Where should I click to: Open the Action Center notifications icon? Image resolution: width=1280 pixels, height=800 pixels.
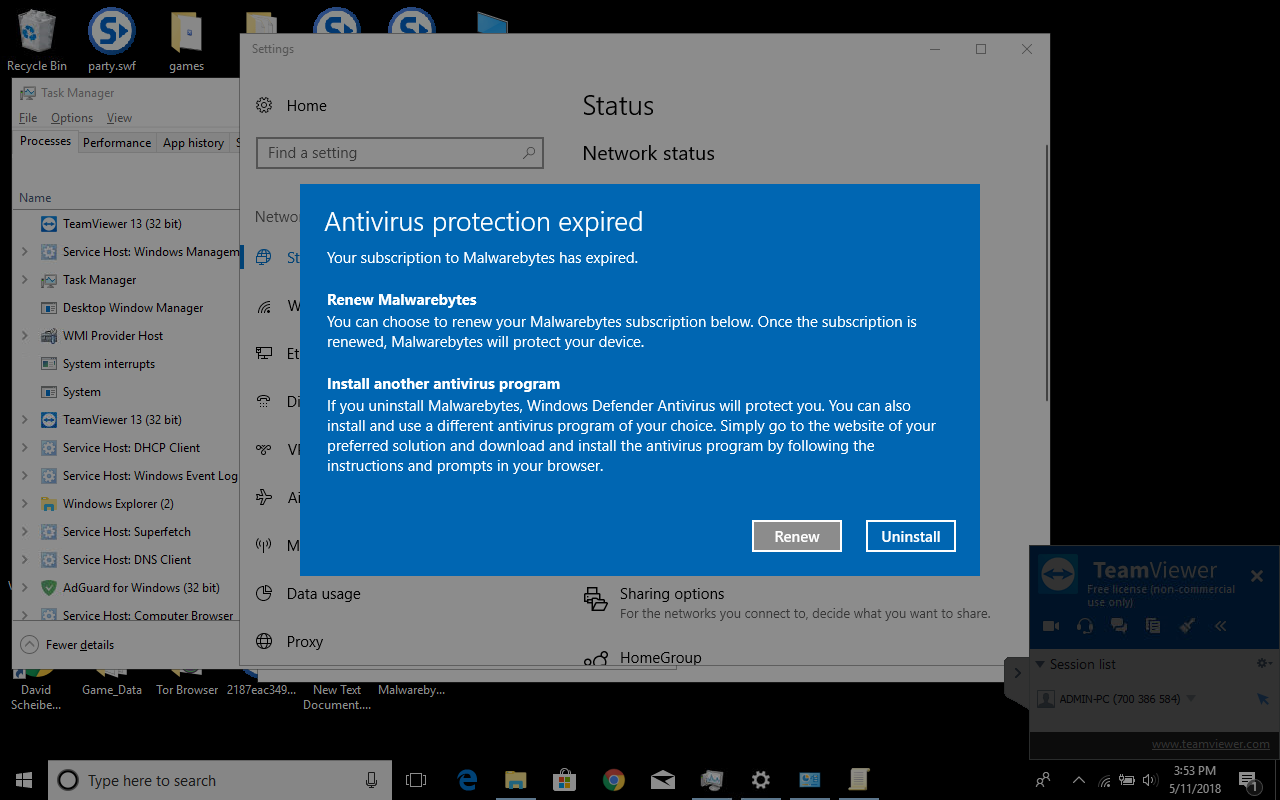point(1249,780)
